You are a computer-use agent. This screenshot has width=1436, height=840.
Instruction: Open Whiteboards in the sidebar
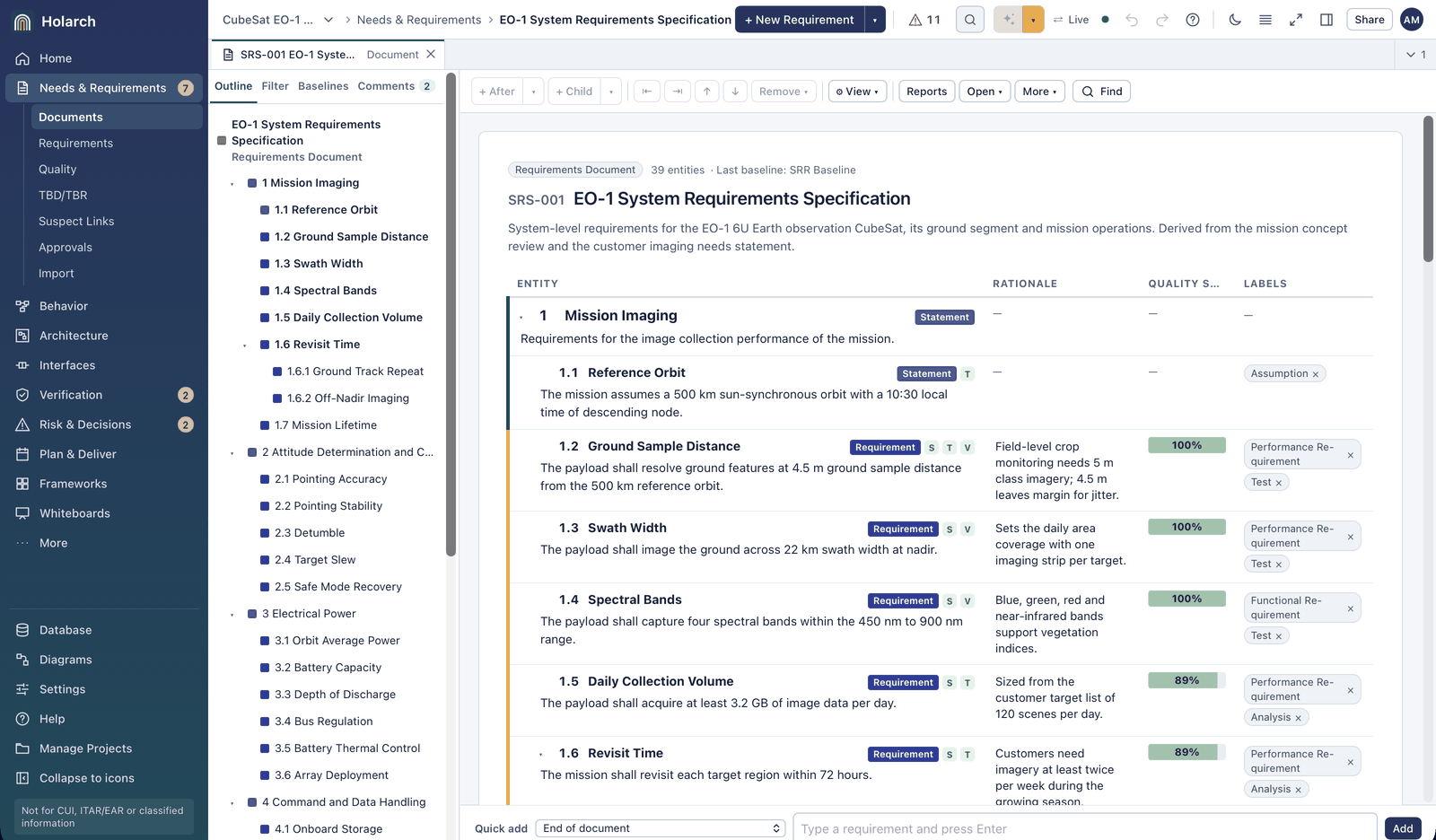[x=104, y=513]
